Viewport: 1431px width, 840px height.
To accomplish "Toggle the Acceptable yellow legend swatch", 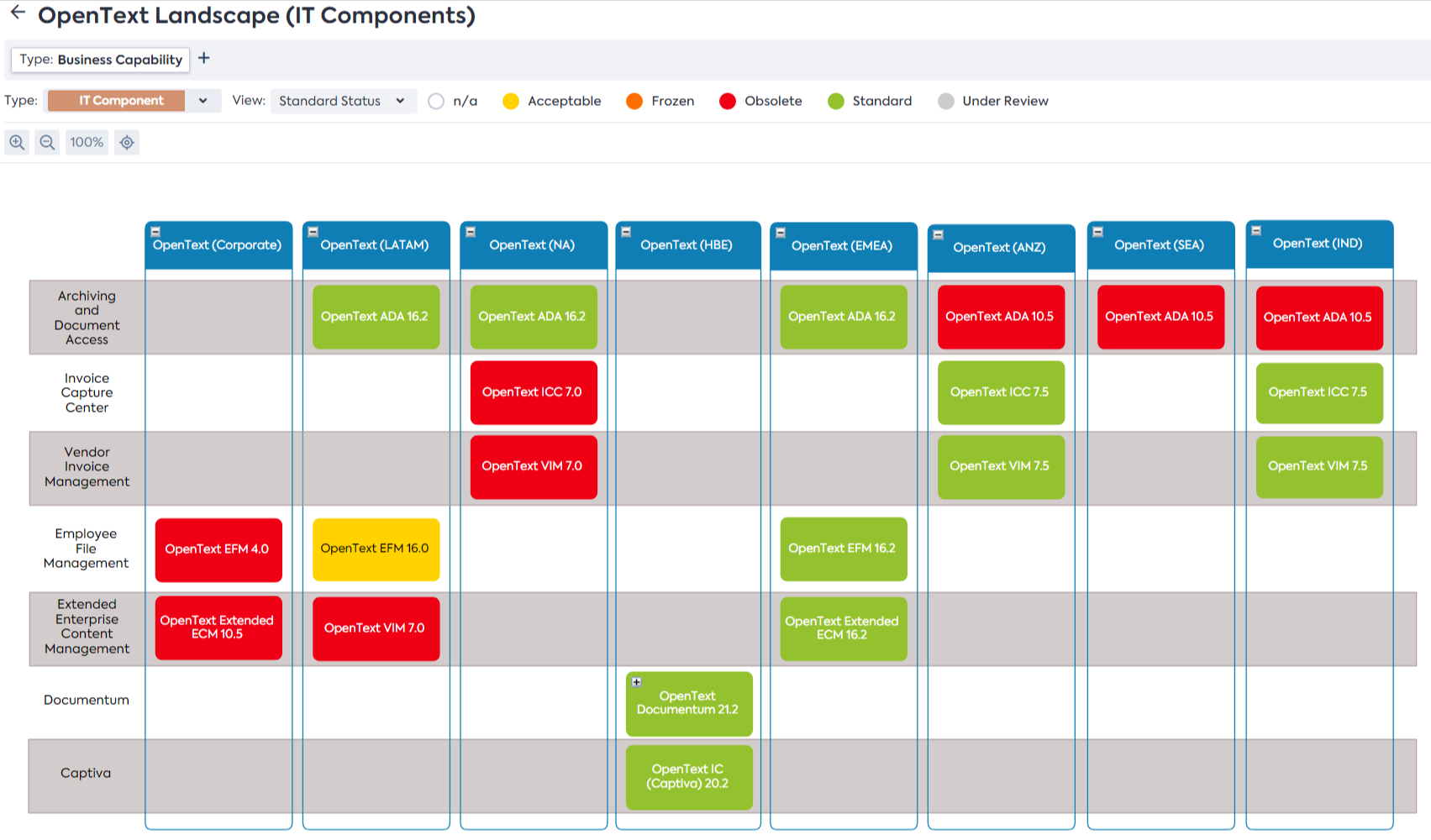I will click(511, 101).
